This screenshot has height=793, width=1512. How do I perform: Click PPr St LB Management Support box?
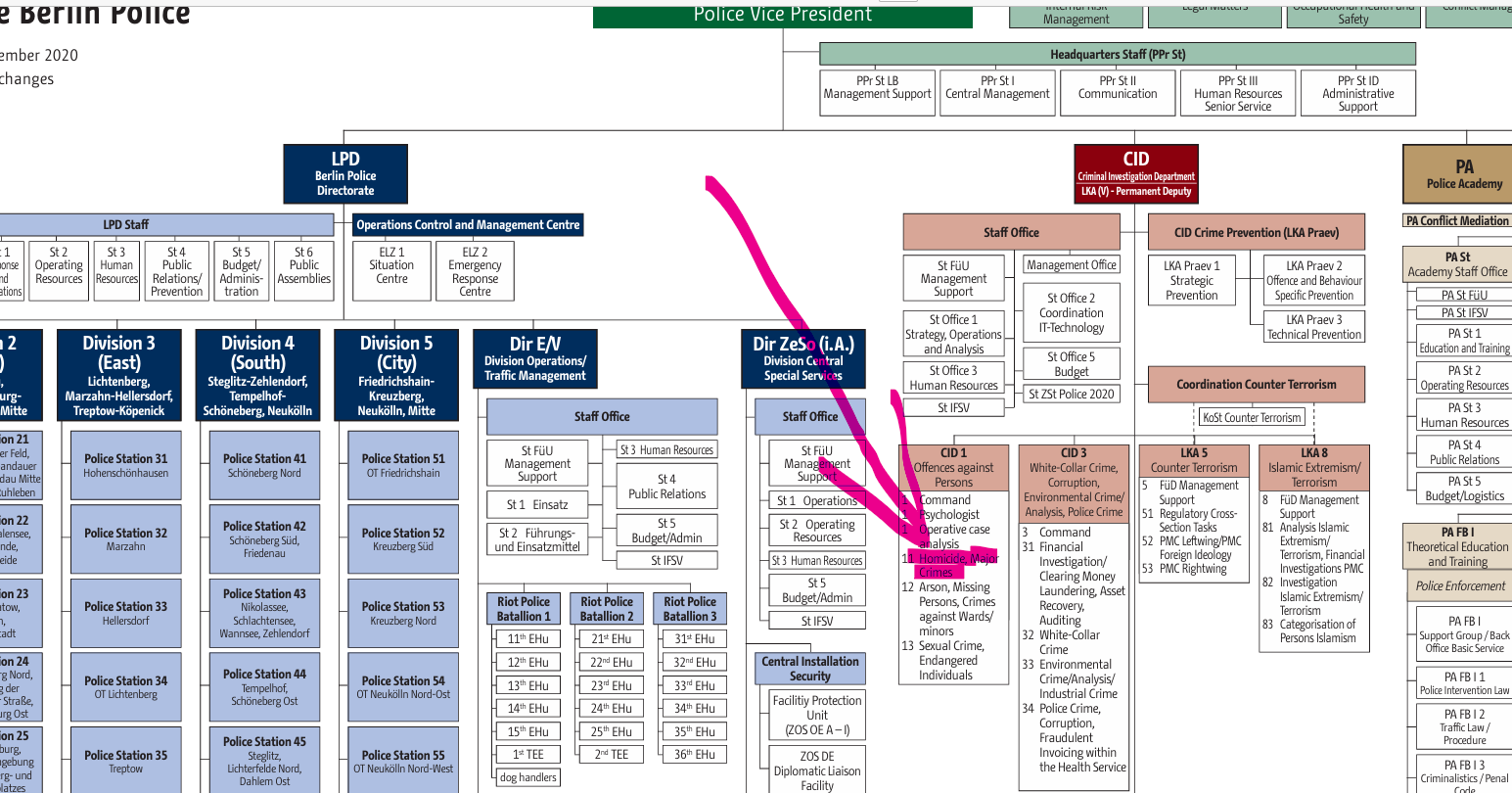[x=878, y=92]
